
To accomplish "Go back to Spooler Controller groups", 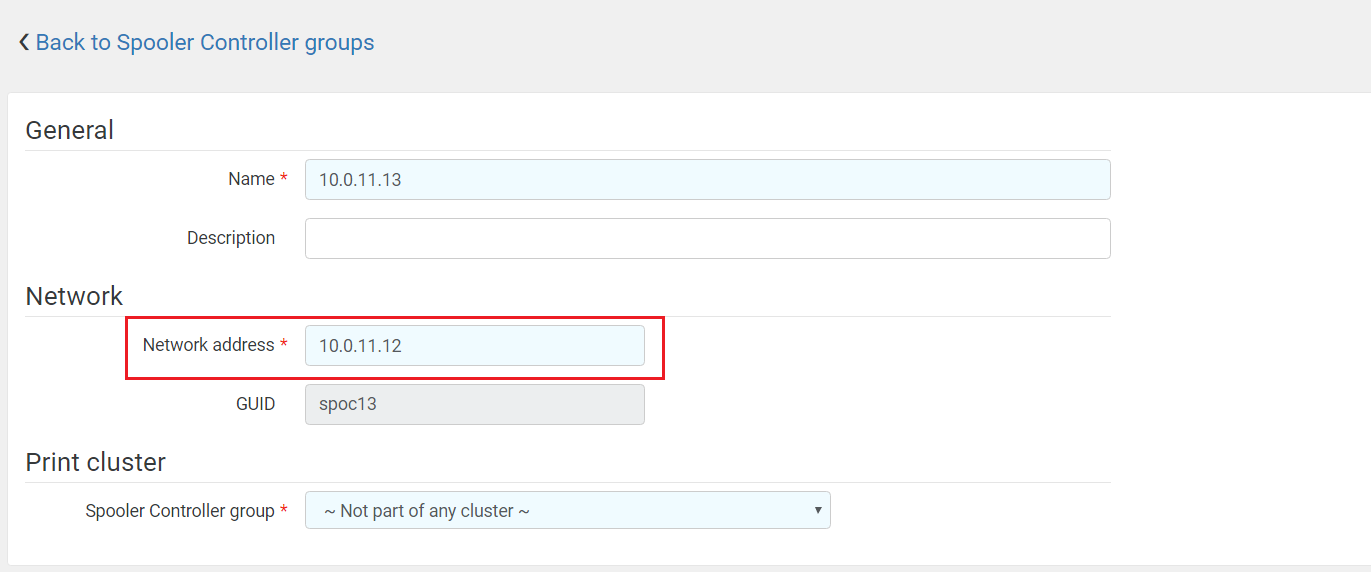I will 204,43.
